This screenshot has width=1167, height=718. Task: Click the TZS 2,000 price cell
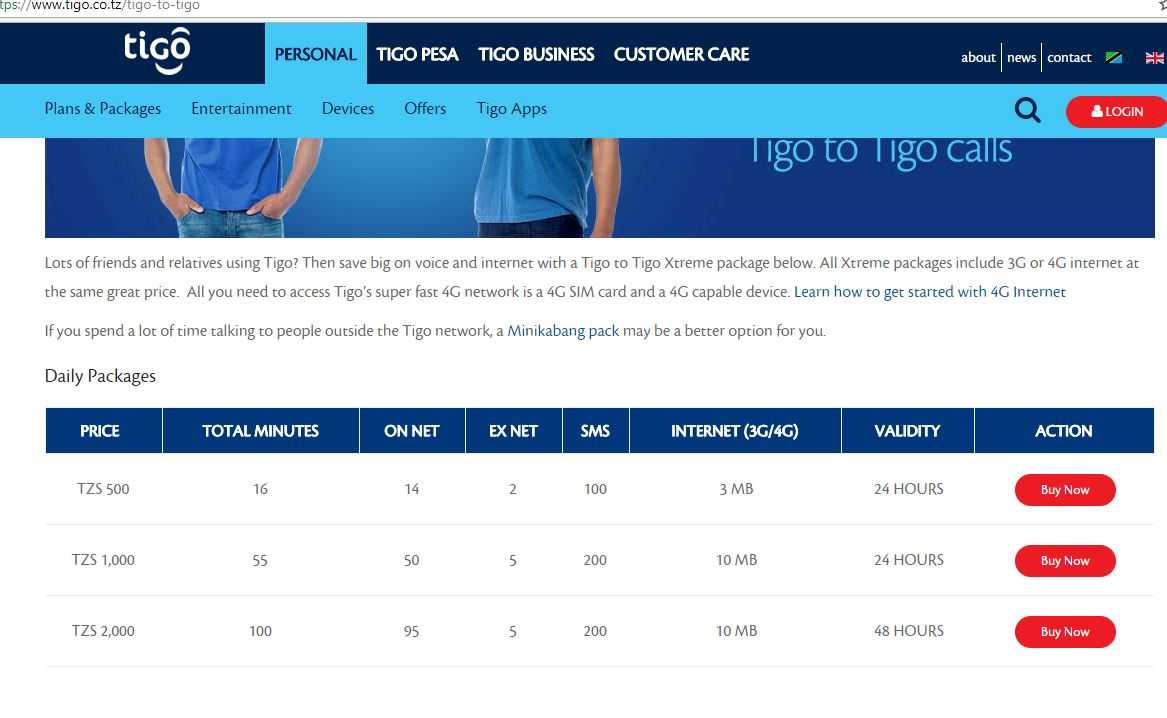click(103, 630)
